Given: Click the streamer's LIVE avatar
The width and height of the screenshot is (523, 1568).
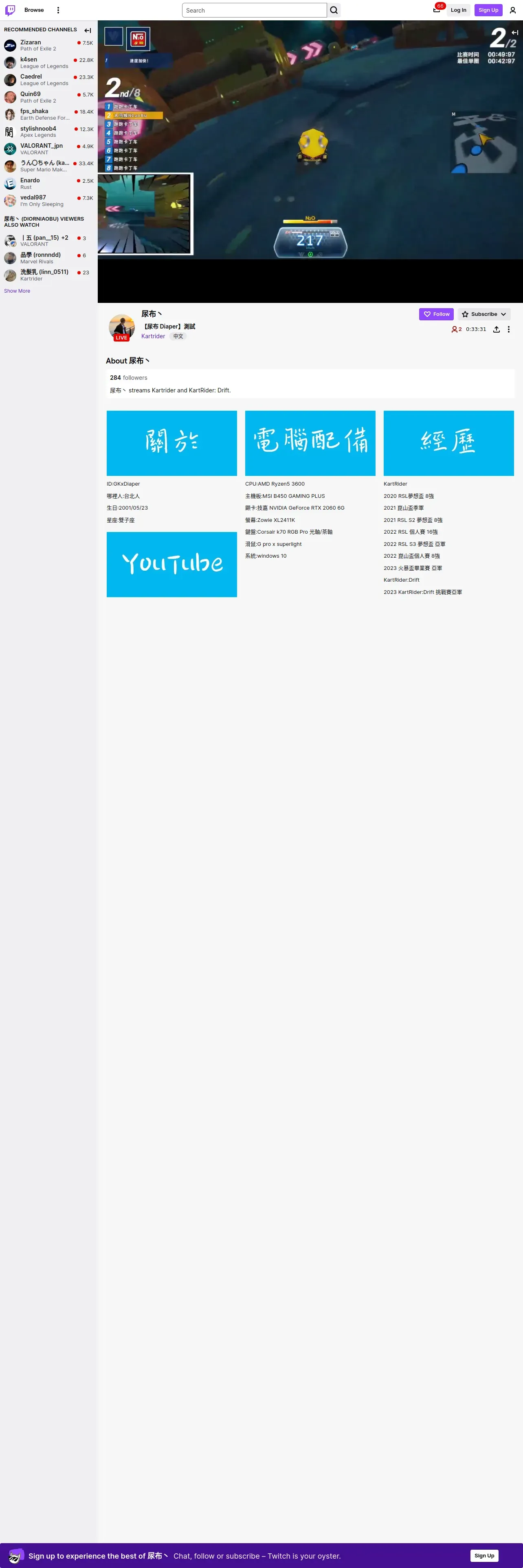Looking at the screenshot, I should 122,327.
